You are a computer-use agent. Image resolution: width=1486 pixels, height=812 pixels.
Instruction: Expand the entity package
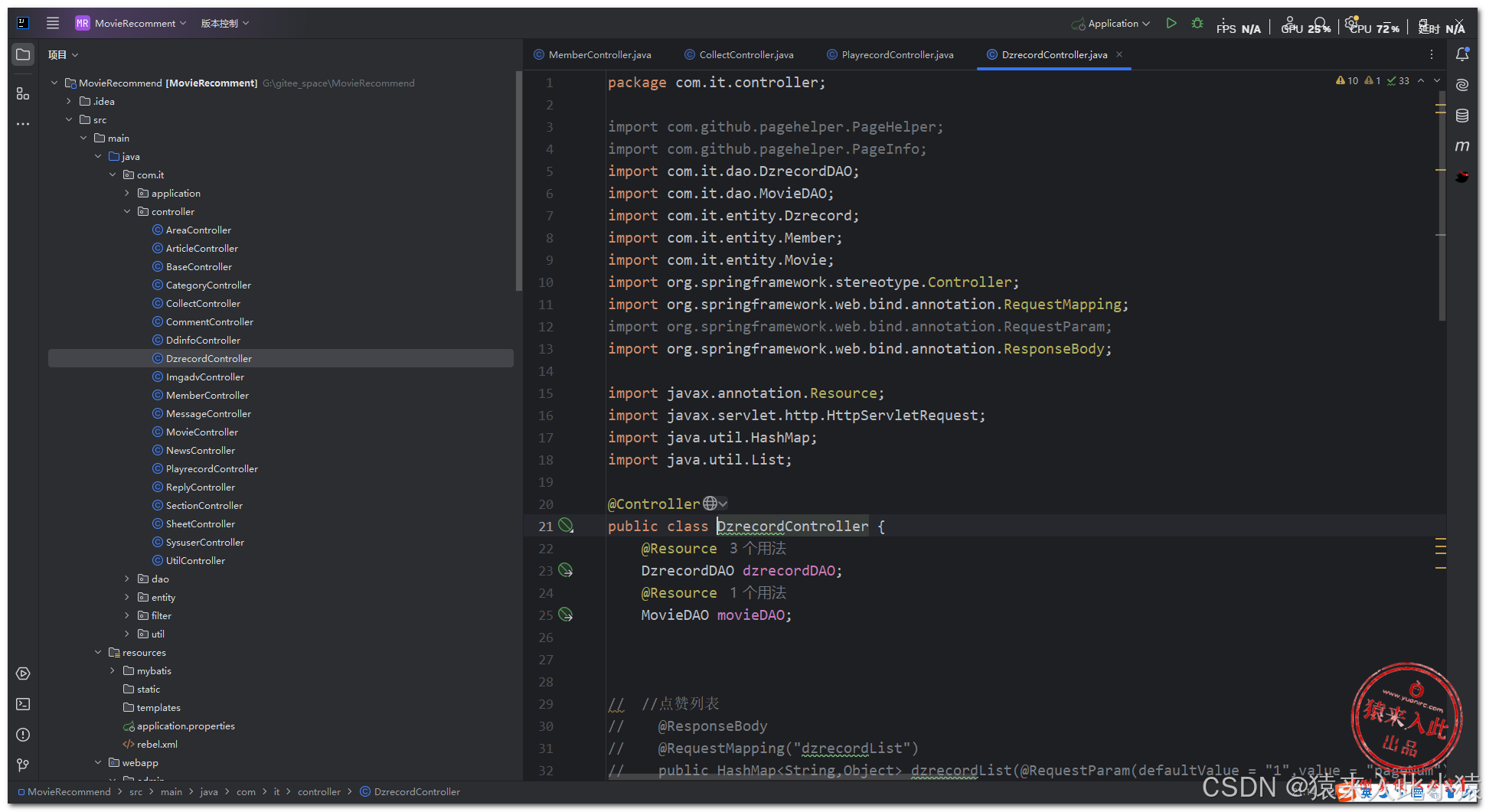pyautogui.click(x=127, y=597)
